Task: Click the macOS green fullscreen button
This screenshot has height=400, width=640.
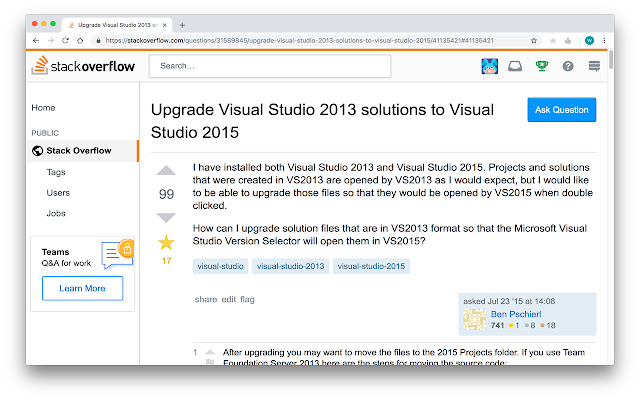Action: pyautogui.click(x=53, y=24)
